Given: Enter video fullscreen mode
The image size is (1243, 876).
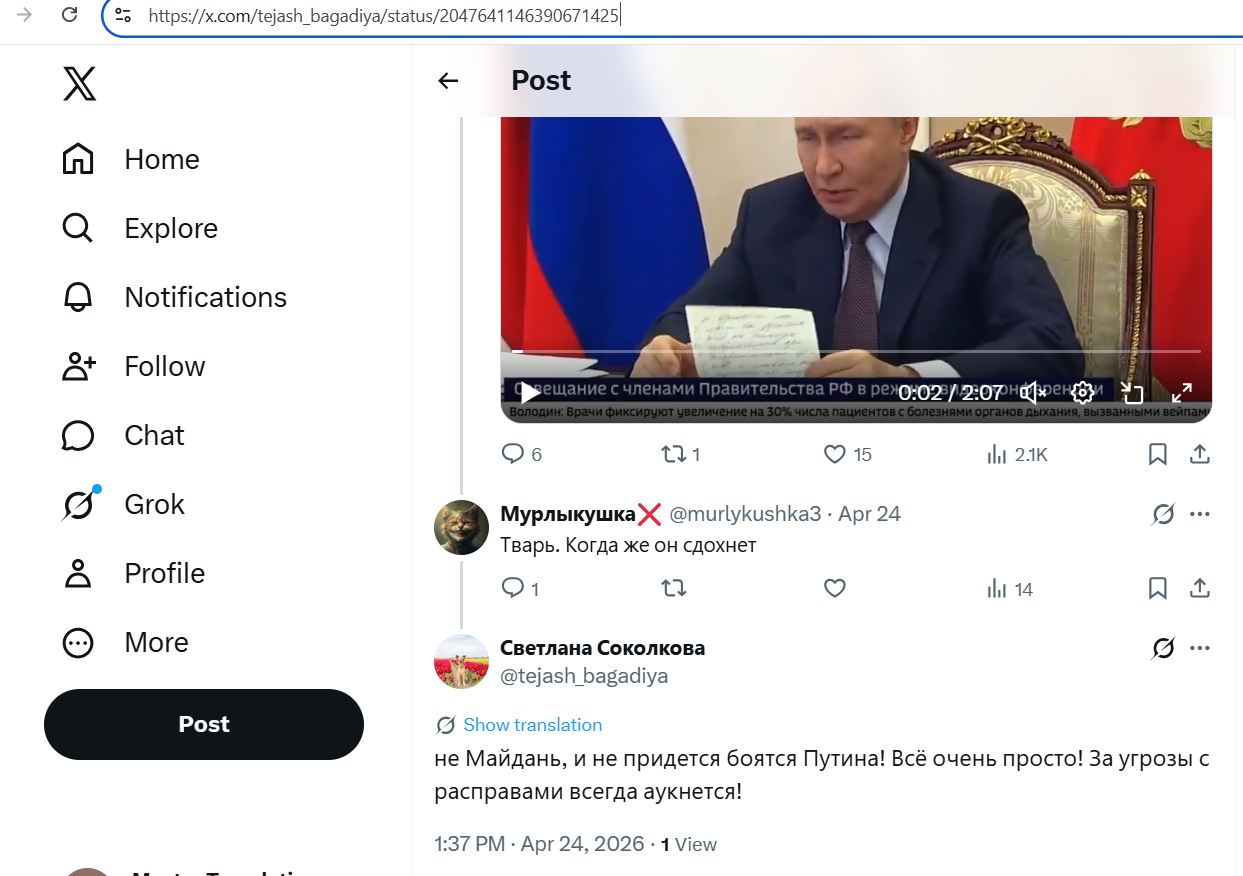Looking at the screenshot, I should pyautogui.click(x=1181, y=392).
